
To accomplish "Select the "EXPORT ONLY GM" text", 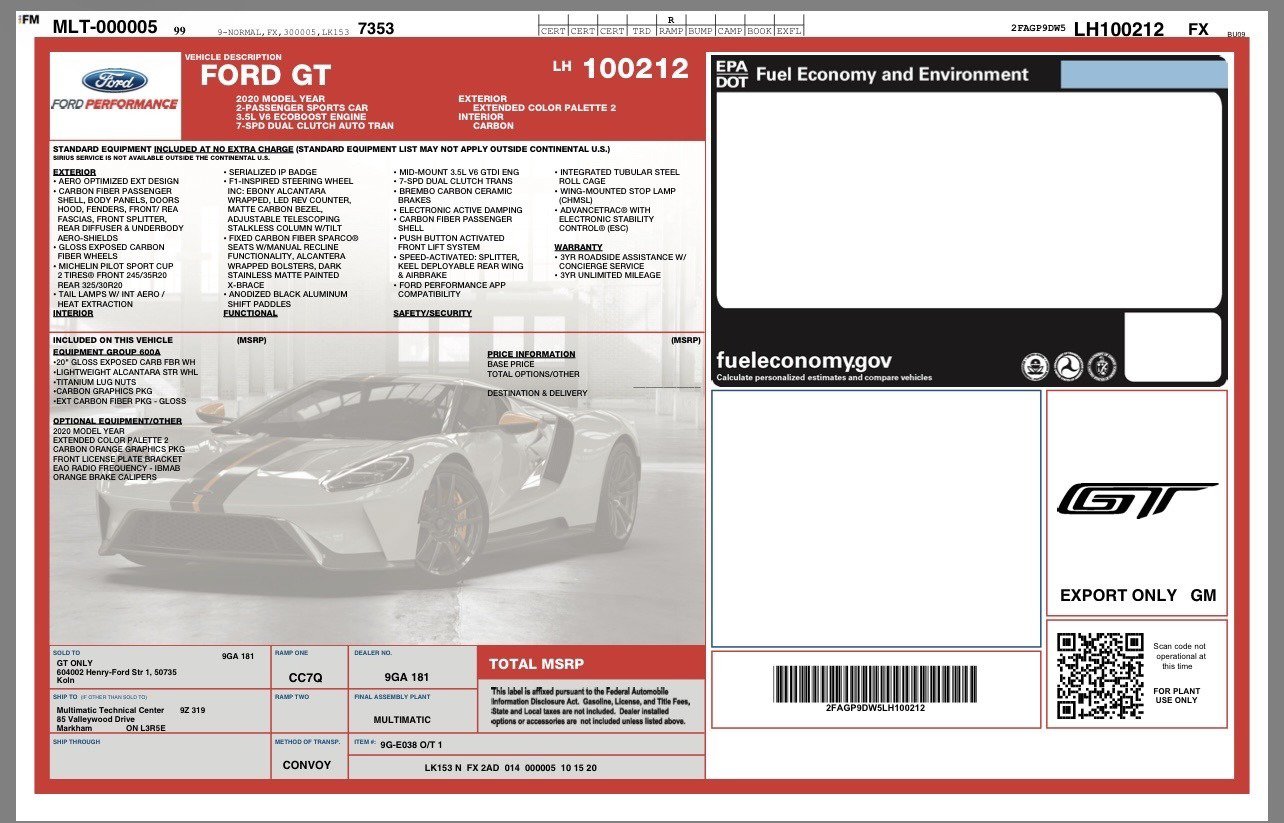I will 1138,595.
